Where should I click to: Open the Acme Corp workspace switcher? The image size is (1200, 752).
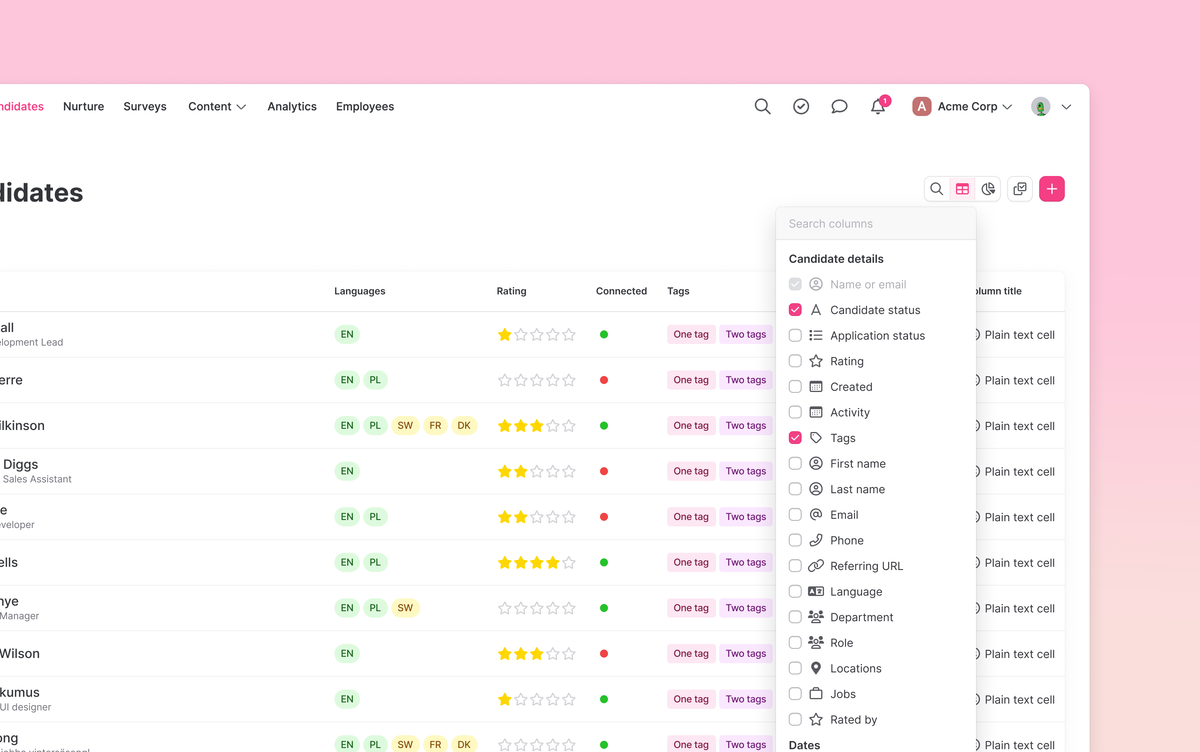(x=963, y=106)
